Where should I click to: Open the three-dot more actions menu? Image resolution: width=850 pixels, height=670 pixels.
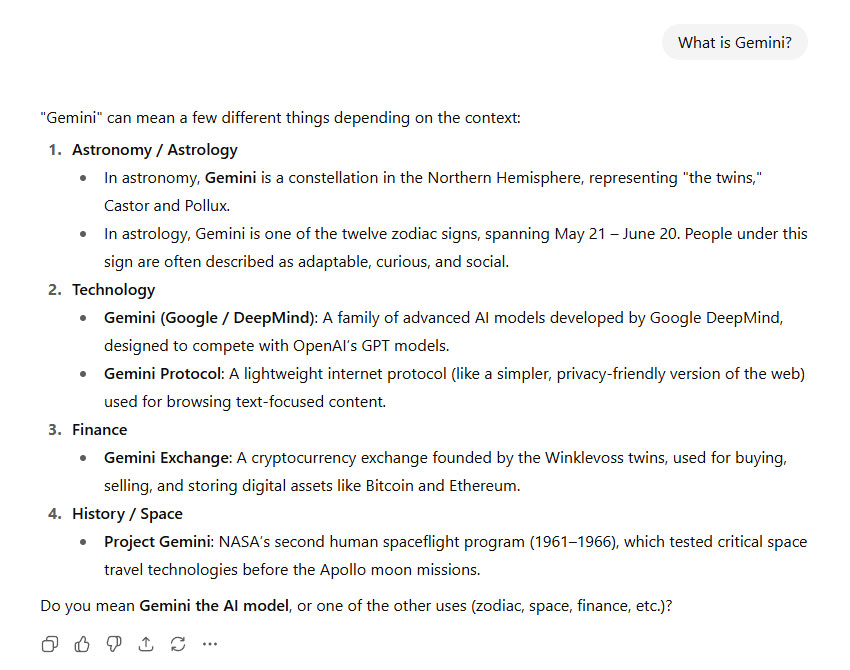[210, 644]
